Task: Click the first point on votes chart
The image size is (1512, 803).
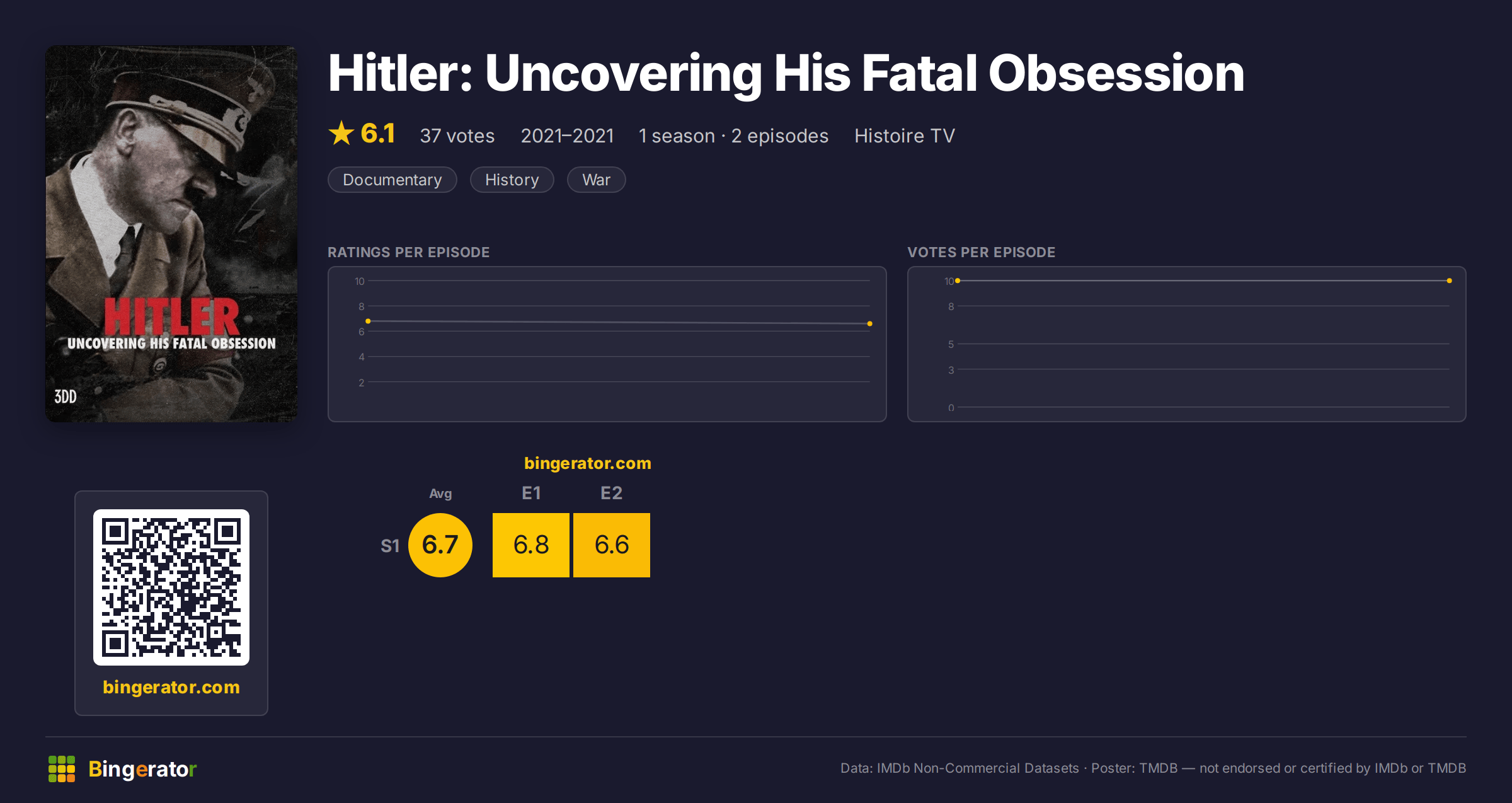Action: point(958,280)
